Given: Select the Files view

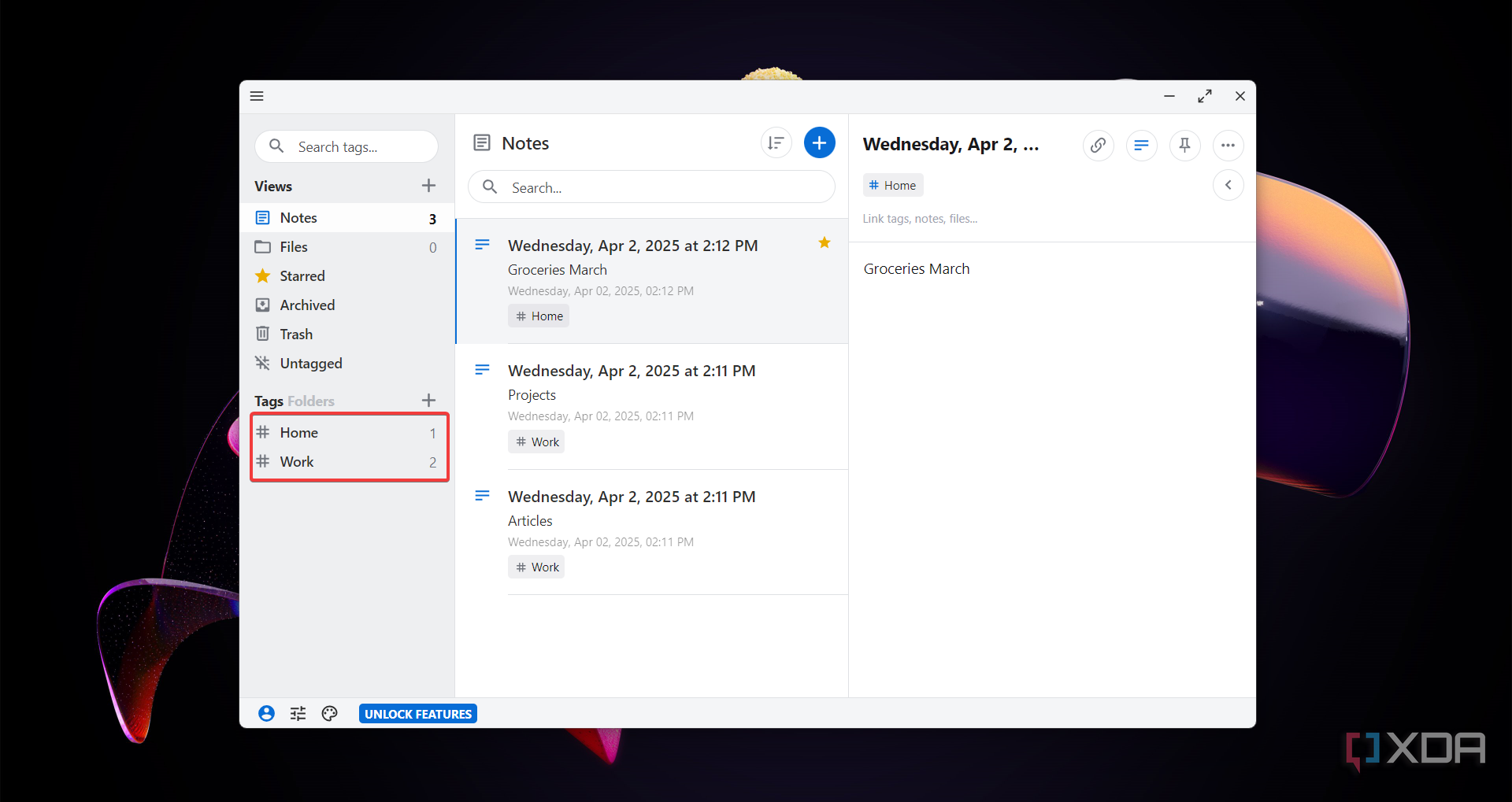Looking at the screenshot, I should 347,247.
